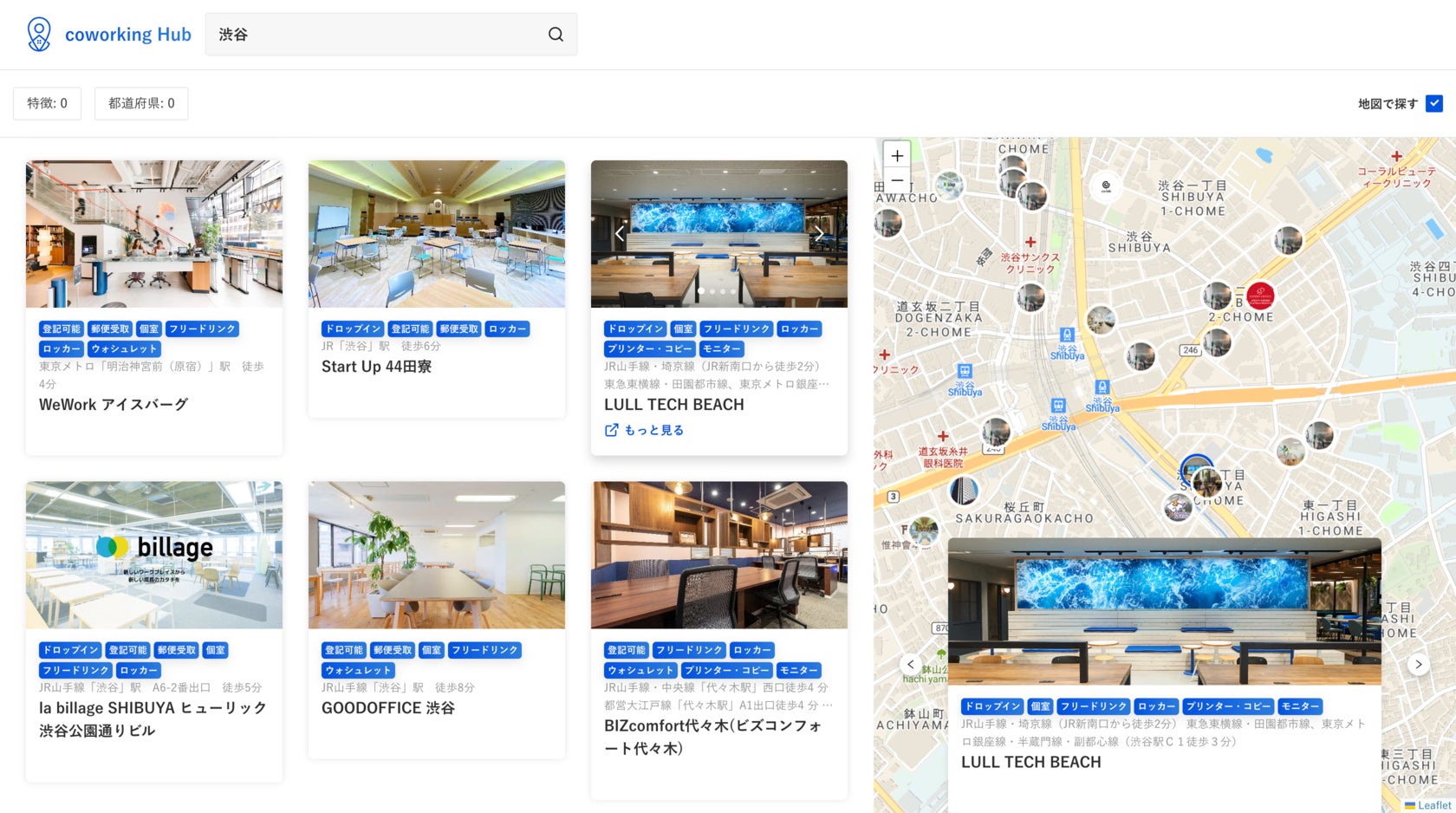Click 個室 tag on WeWork card

click(149, 329)
